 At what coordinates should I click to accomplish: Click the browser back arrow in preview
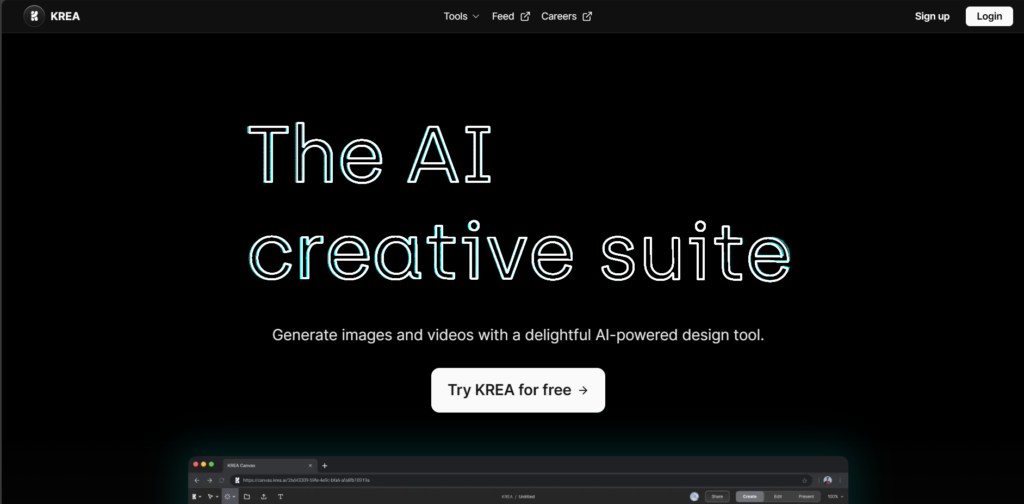[x=197, y=480]
